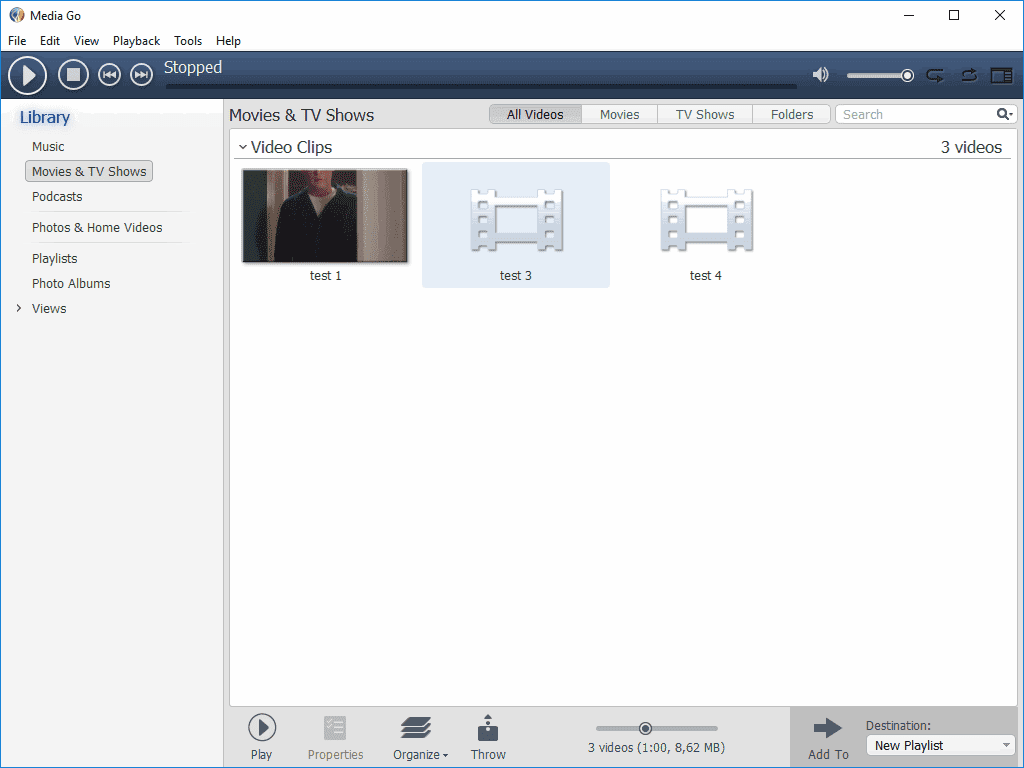
Task: Click the Library heading
Action: tap(44, 117)
